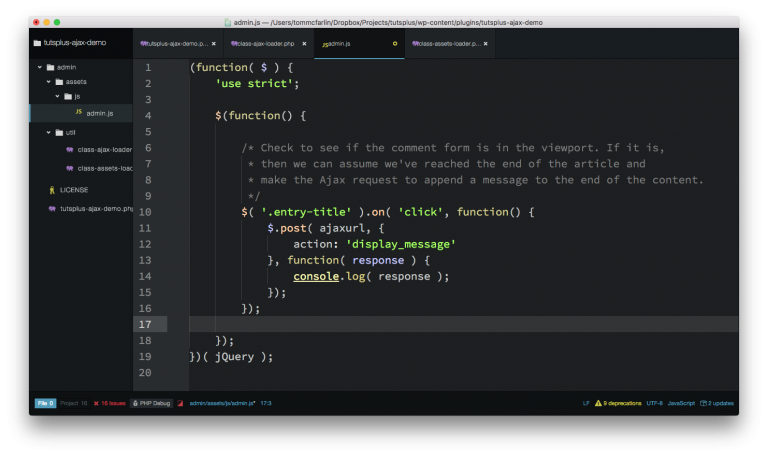The width and height of the screenshot is (768, 457).
Task: Open the 16 Issues linter indicator
Action: 110,403
